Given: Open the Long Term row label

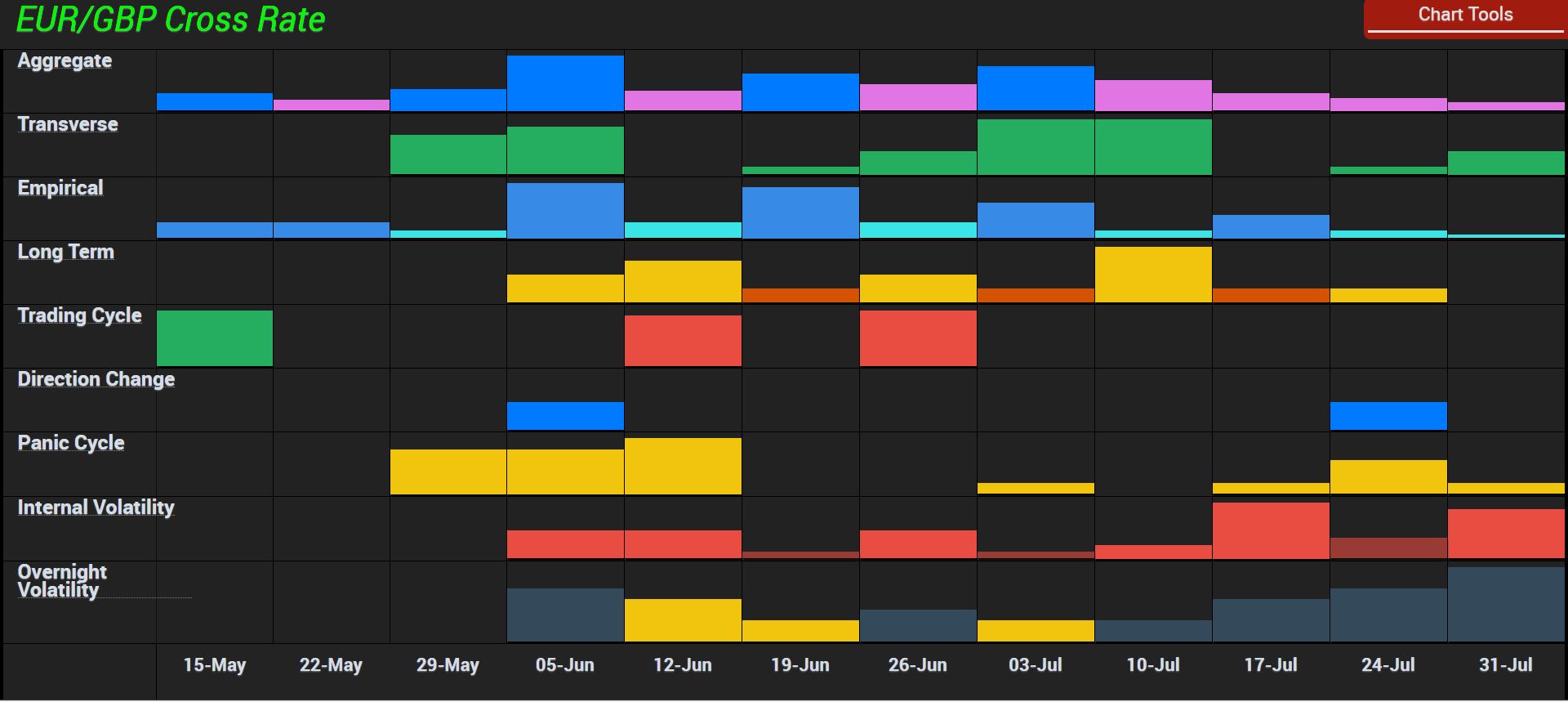Looking at the screenshot, I should tap(65, 253).
